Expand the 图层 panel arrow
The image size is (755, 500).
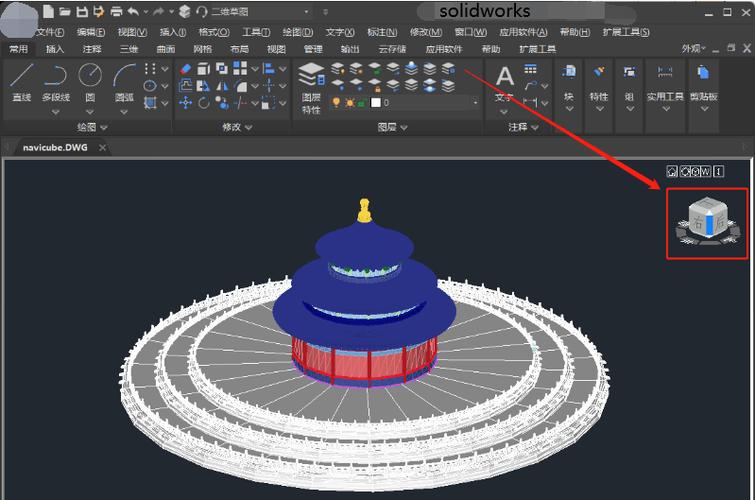click(x=404, y=128)
